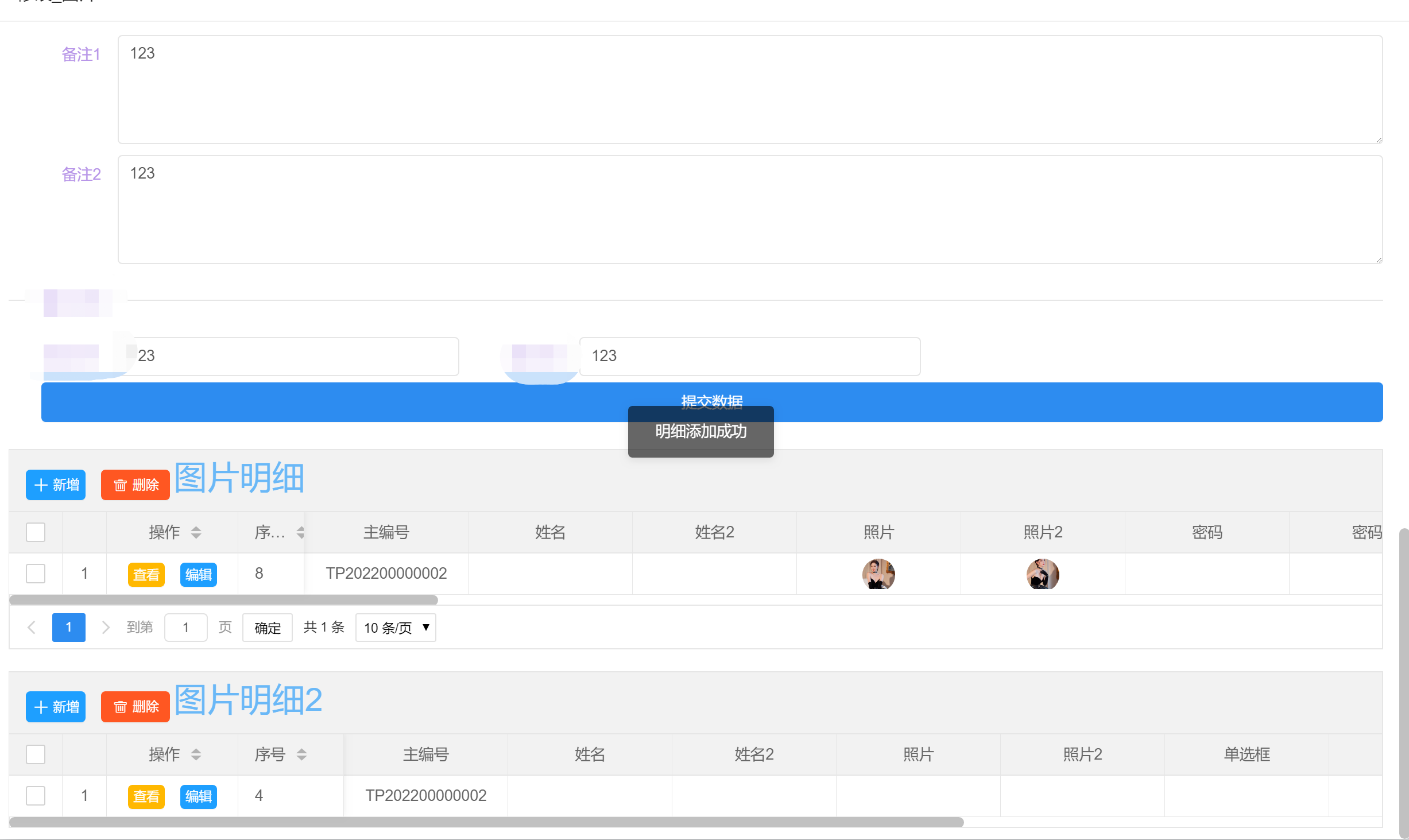Click 删除 trash button in 图片明细2 section
This screenshot has height=840, width=1409.
pos(136,707)
